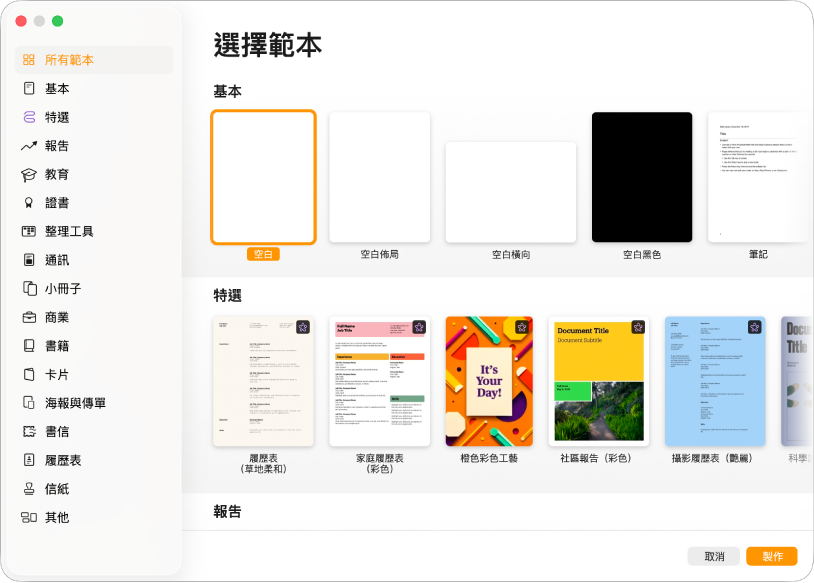Choose the 筆記 note template thumbnail
814x583 pixels.
[x=758, y=177]
